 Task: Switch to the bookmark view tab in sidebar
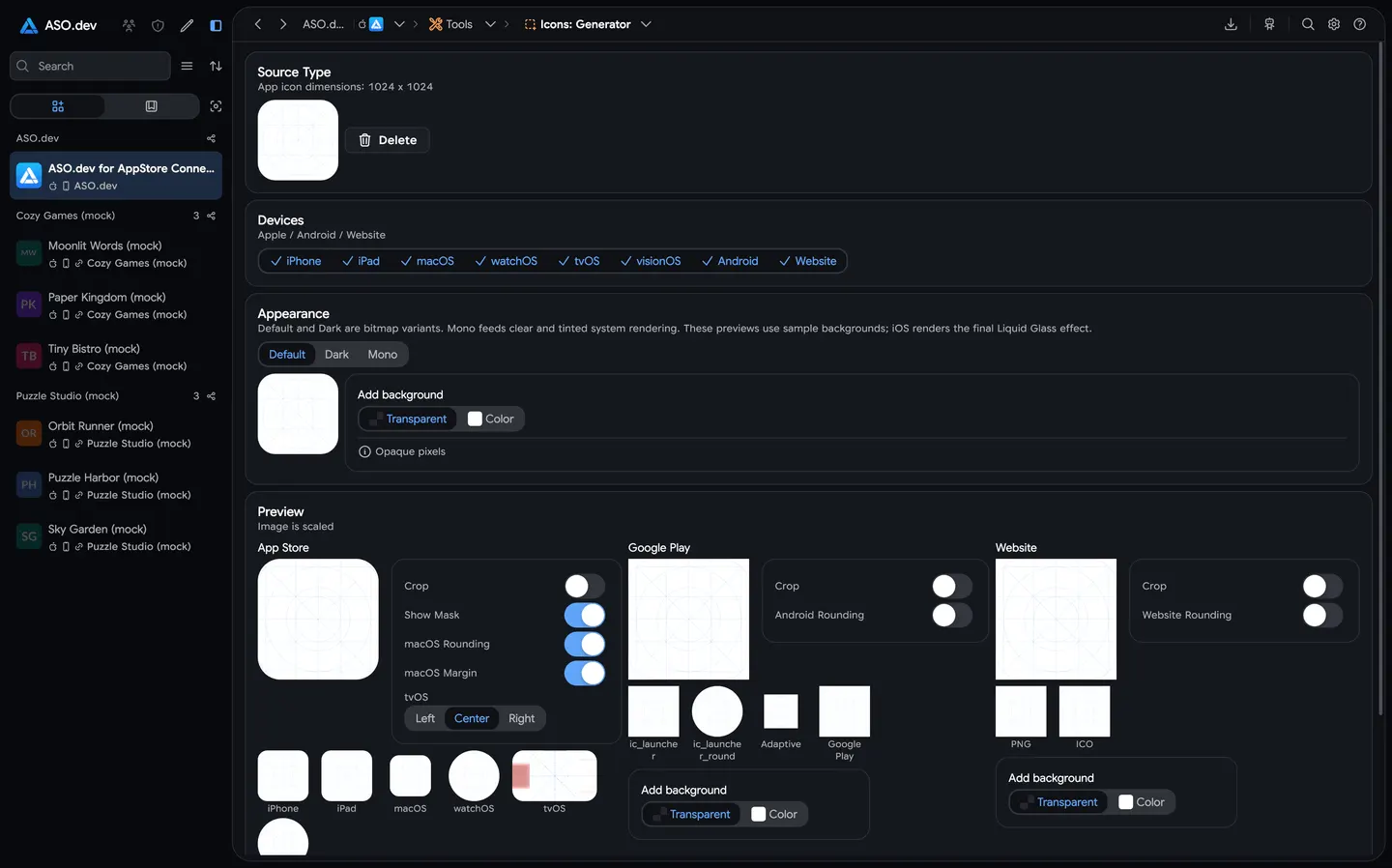click(151, 106)
